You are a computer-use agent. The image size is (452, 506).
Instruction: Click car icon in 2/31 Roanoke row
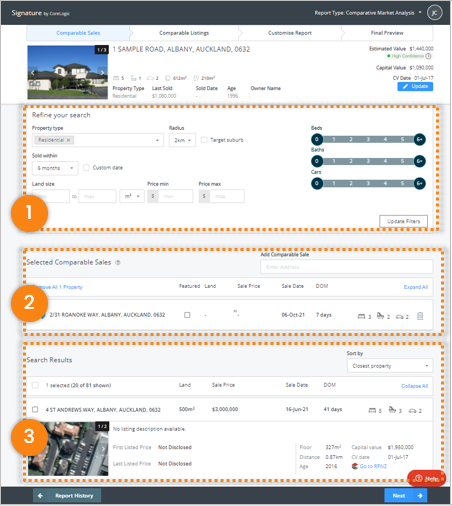coord(399,317)
